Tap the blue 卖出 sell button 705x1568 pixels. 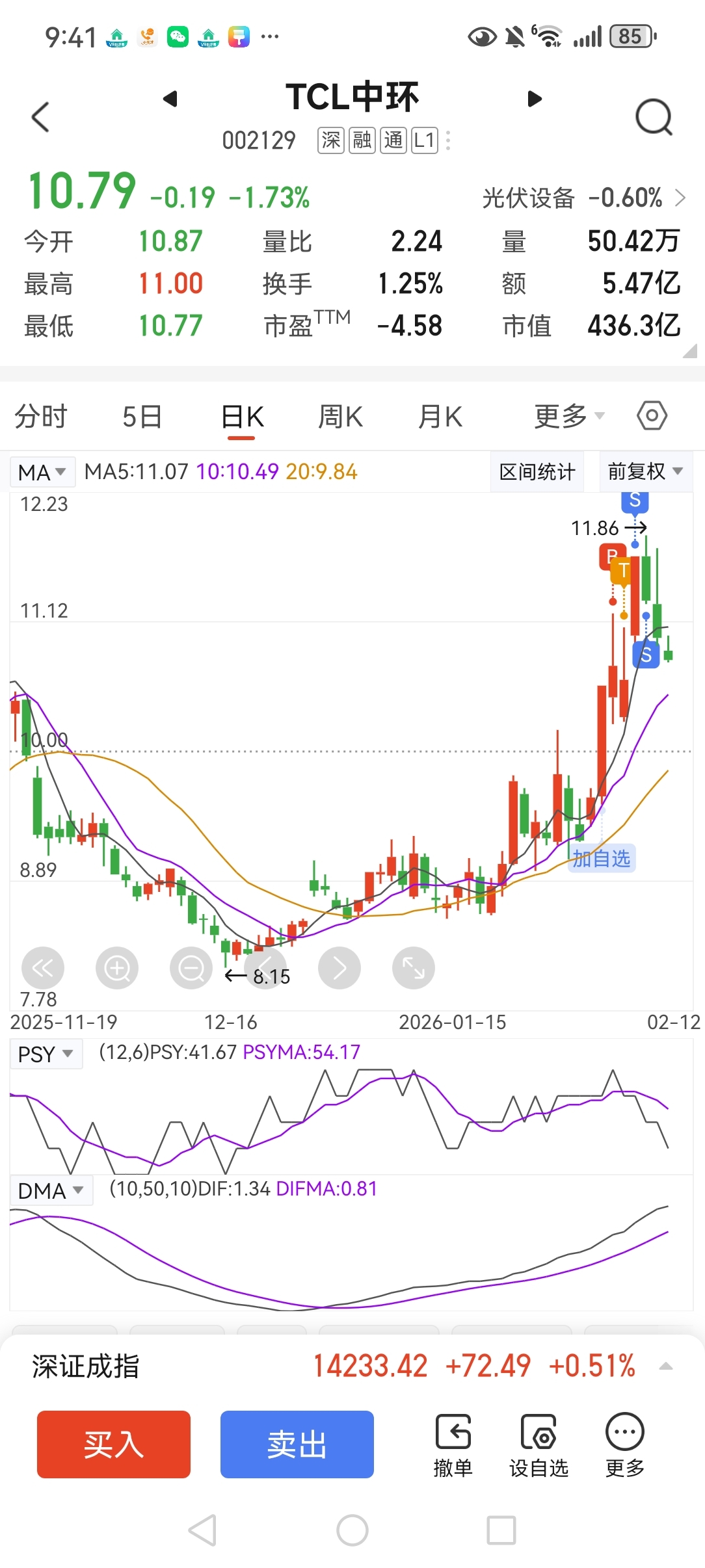click(x=297, y=1444)
